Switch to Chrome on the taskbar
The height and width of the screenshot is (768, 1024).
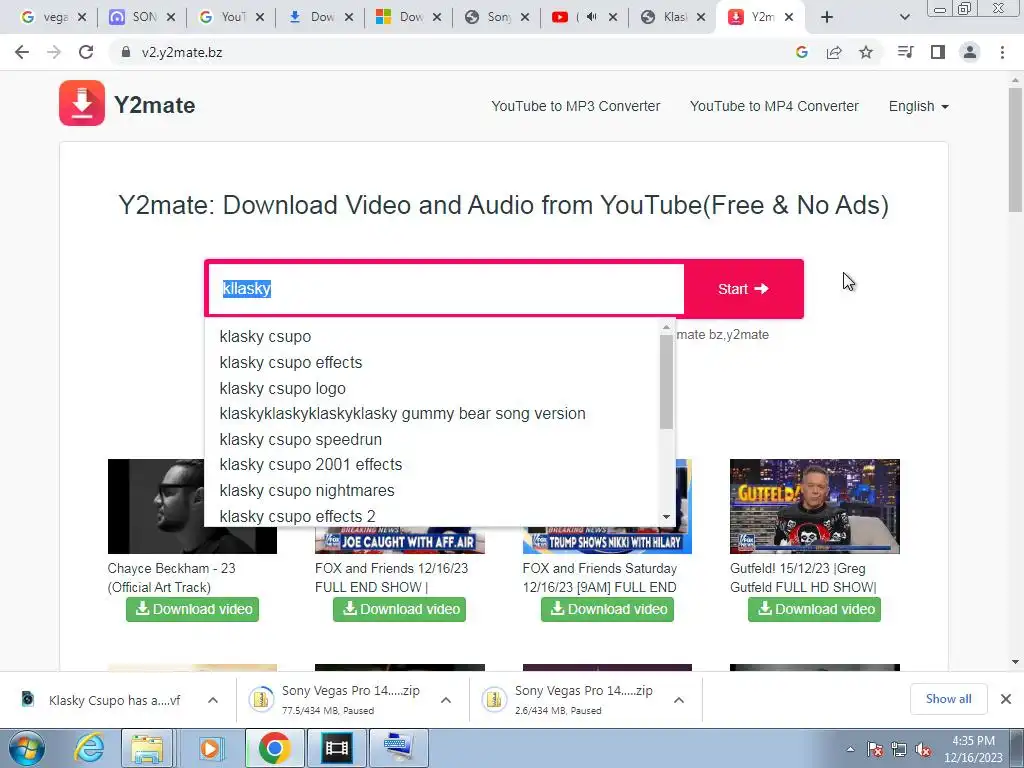[x=274, y=748]
